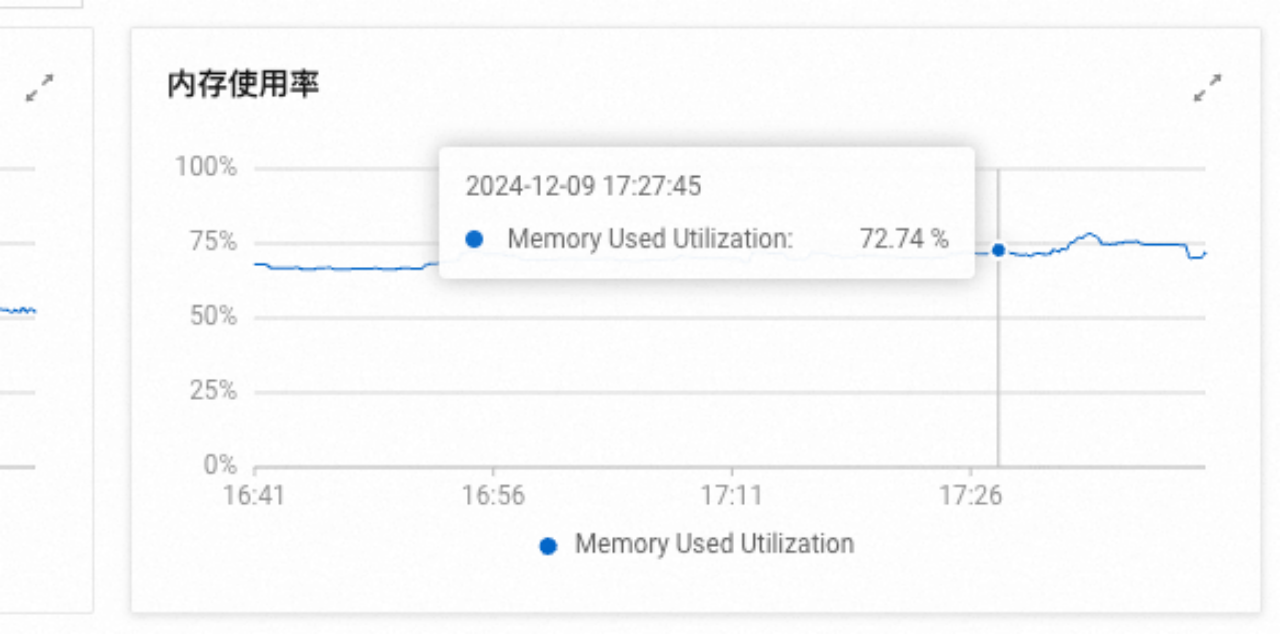Screen dimensions: 1280x634
Task: Click the 16:41 time axis label
Action: coord(255,497)
